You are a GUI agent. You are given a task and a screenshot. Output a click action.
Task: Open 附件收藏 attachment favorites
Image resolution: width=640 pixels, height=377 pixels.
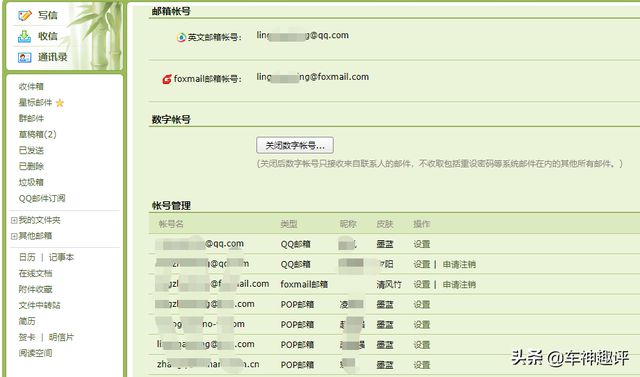[36, 289]
